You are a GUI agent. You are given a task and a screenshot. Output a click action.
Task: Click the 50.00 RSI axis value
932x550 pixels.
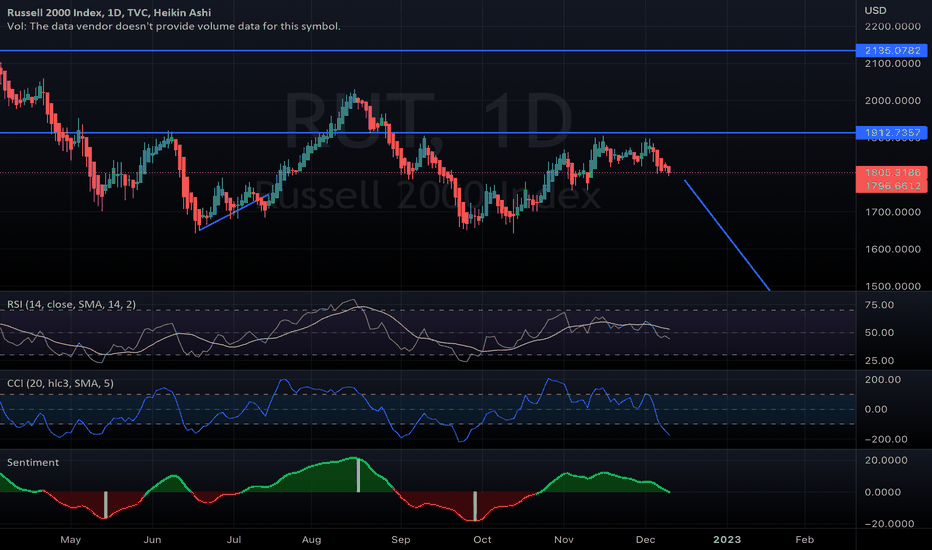[879, 333]
